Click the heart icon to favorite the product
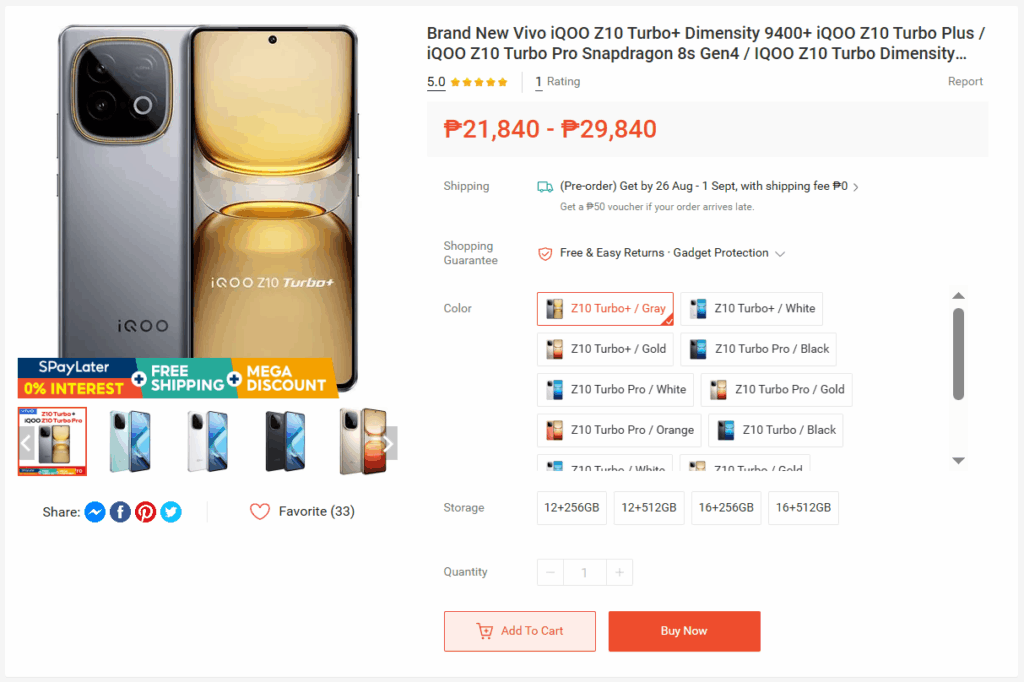 [259, 510]
